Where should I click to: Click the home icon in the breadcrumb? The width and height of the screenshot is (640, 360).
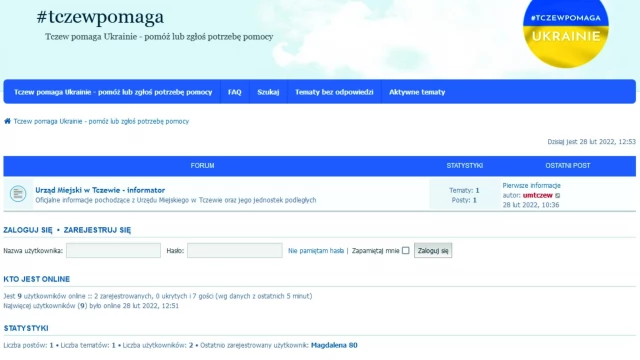(7, 121)
